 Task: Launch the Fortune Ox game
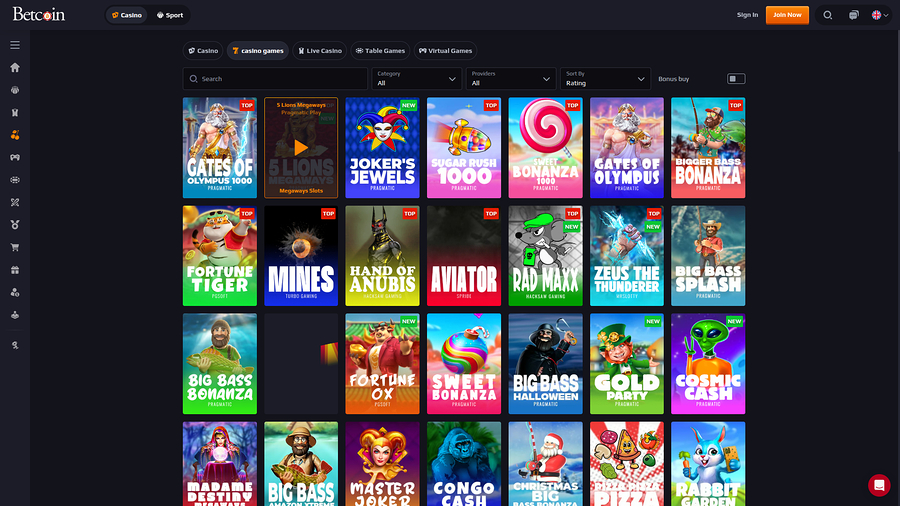tap(382, 364)
